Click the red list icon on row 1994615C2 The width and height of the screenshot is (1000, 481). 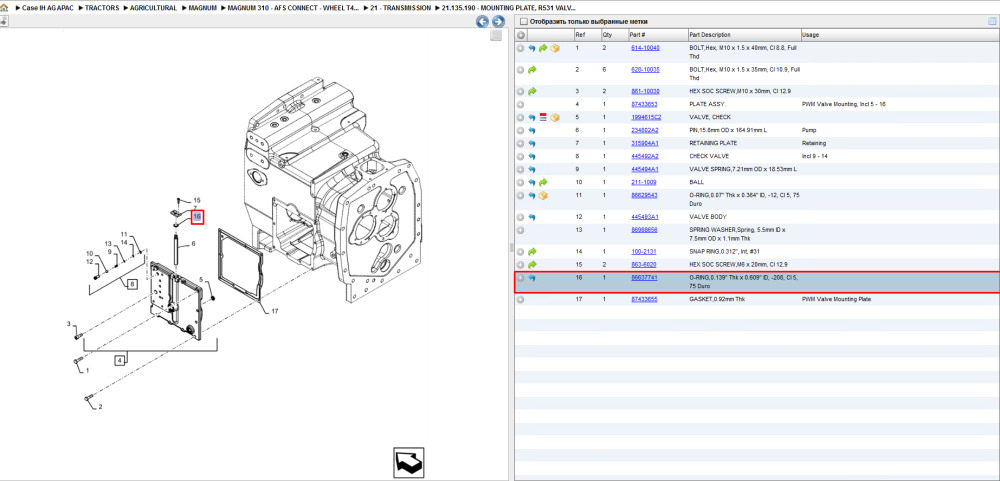(543, 117)
